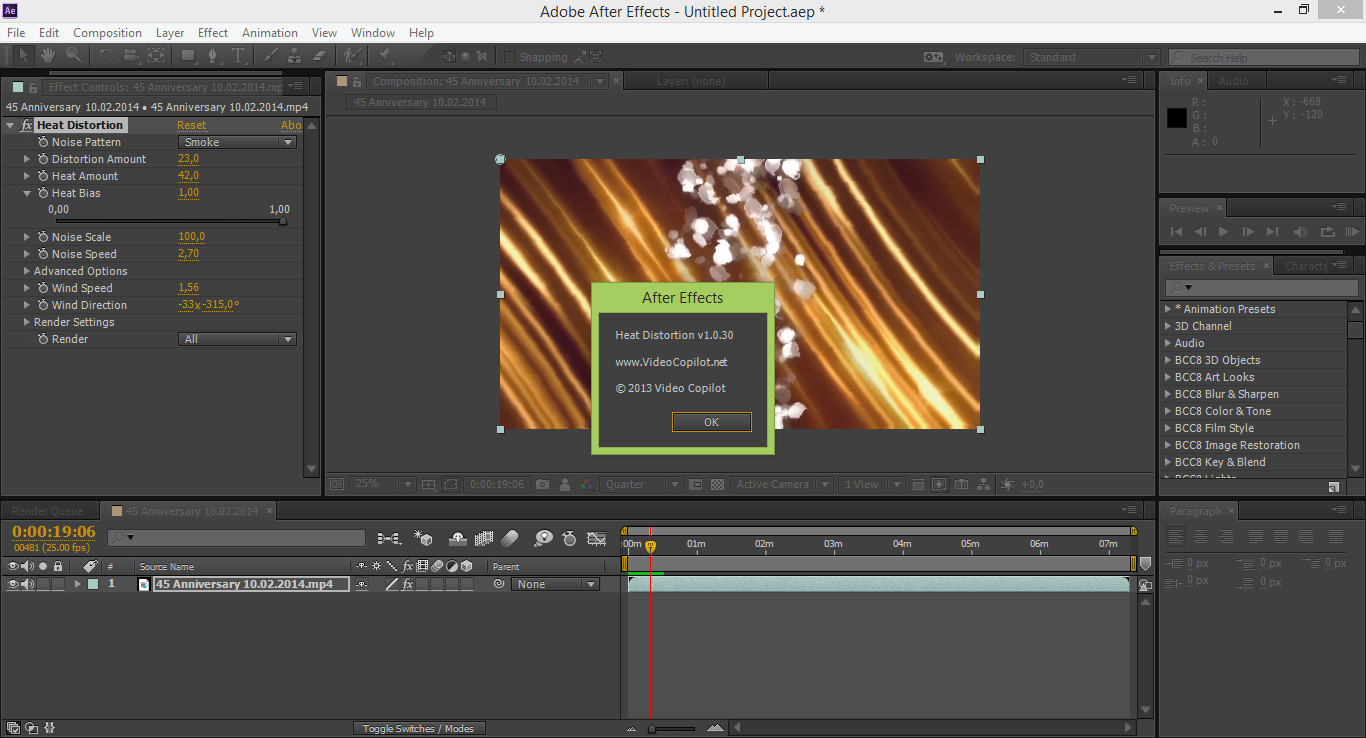Click the Heat Bias slider handle
The height and width of the screenshot is (738, 1366).
pyautogui.click(x=282, y=221)
